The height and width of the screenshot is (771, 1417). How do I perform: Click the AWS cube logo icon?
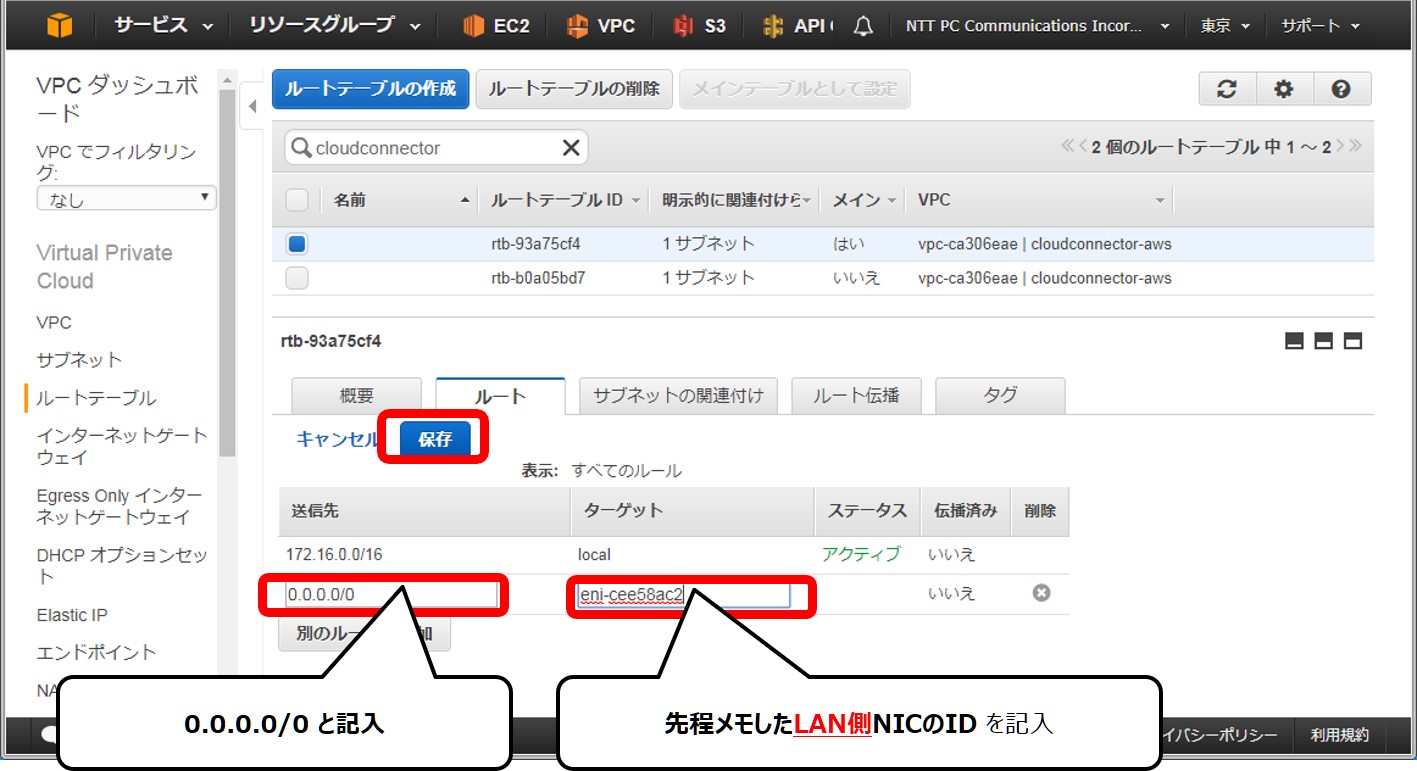(59, 26)
